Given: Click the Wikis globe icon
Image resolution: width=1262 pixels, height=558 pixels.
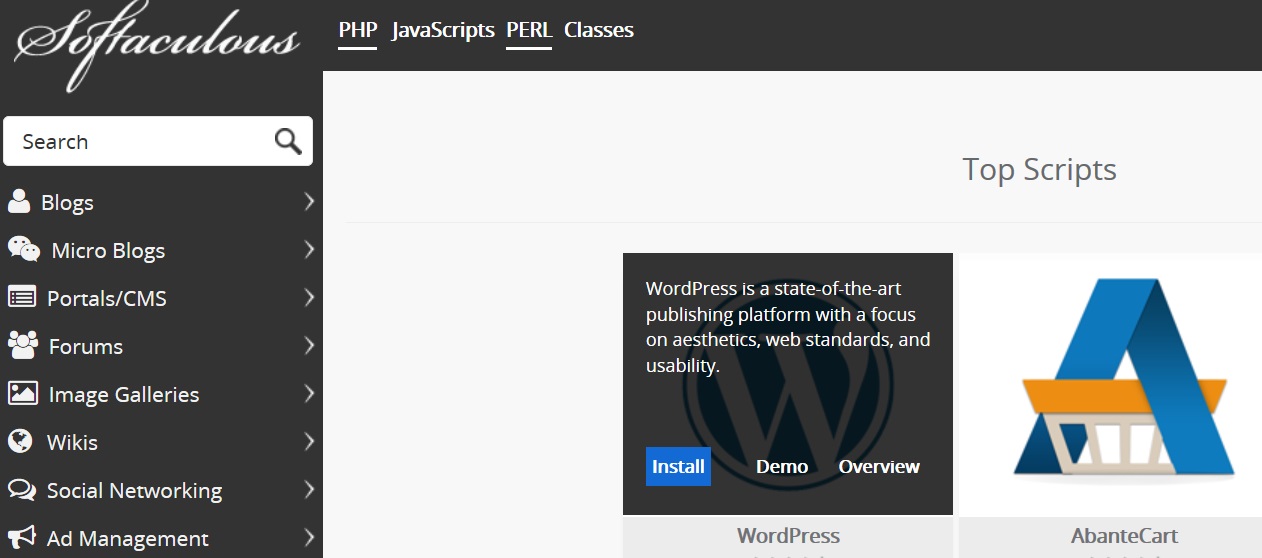Looking at the screenshot, I should 20,441.
